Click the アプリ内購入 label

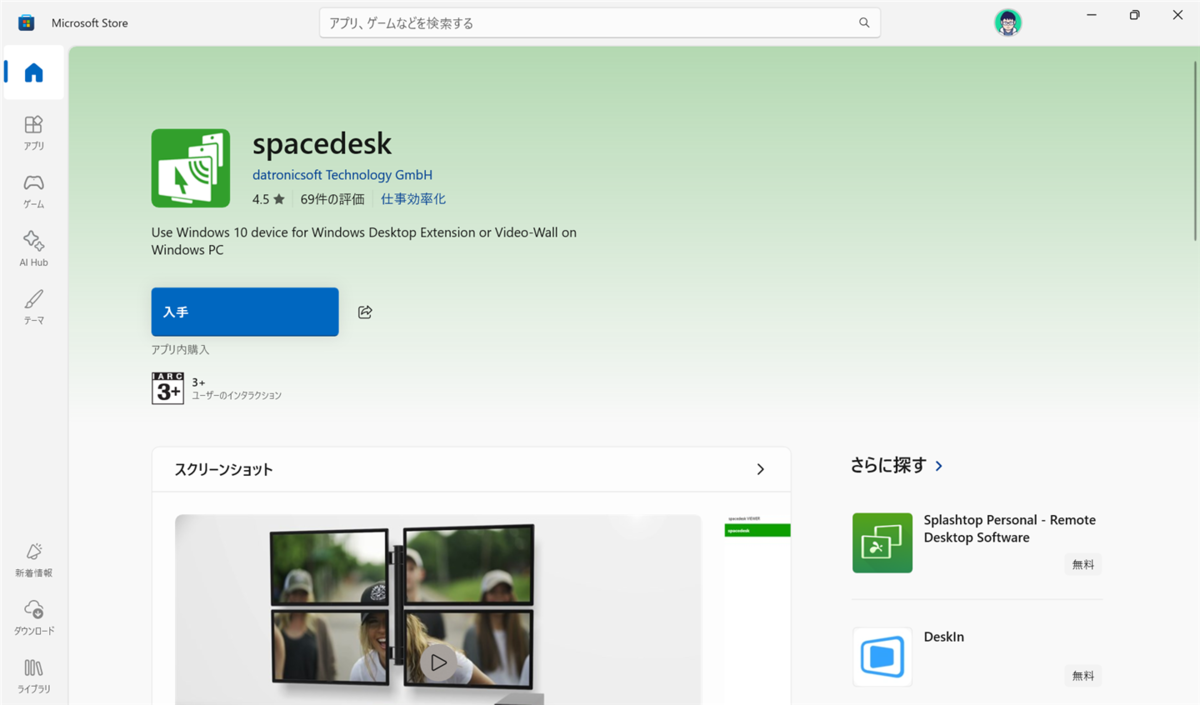point(180,350)
